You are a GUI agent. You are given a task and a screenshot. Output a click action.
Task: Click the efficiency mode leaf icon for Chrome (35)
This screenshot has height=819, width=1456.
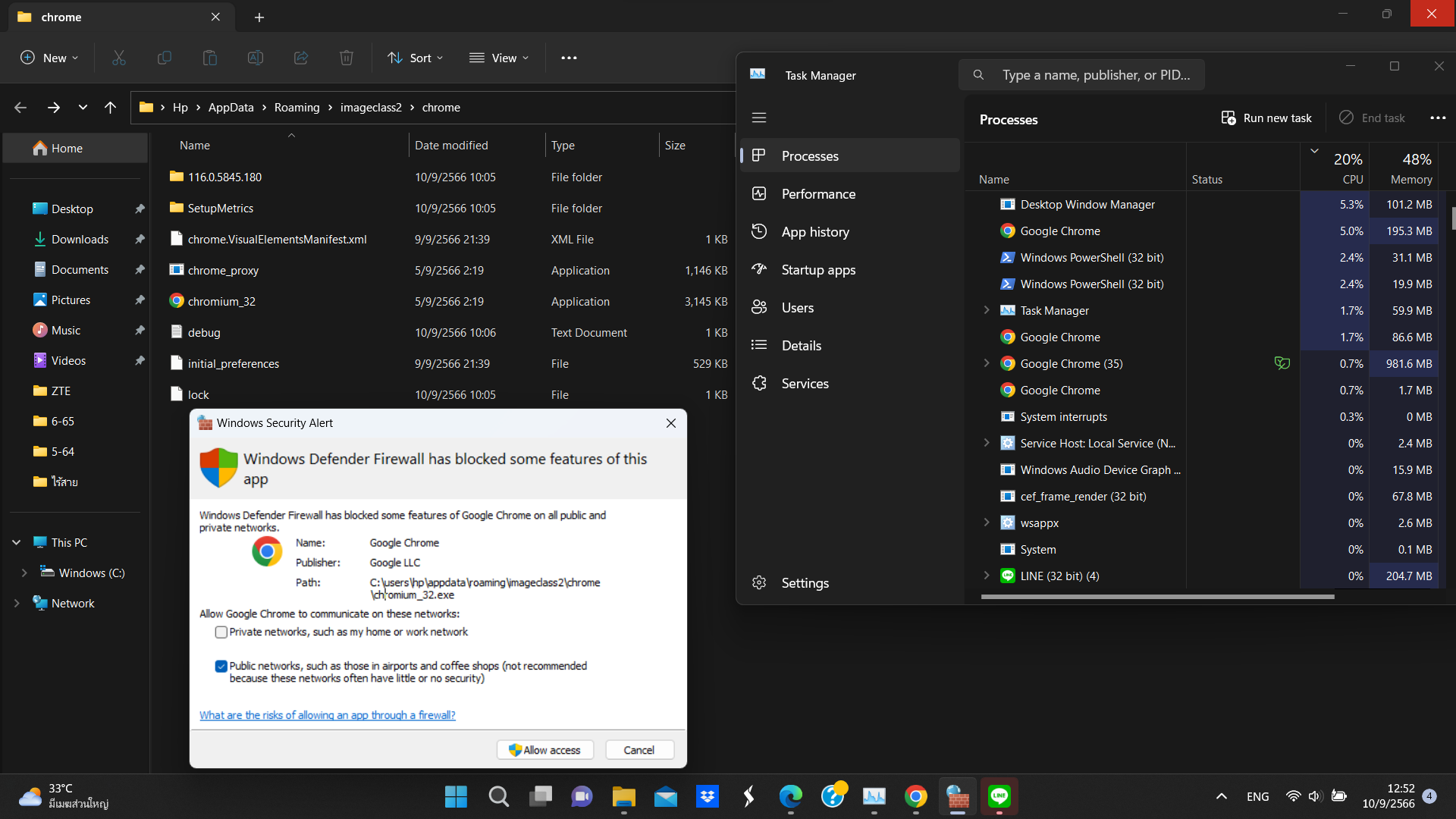coord(1282,363)
